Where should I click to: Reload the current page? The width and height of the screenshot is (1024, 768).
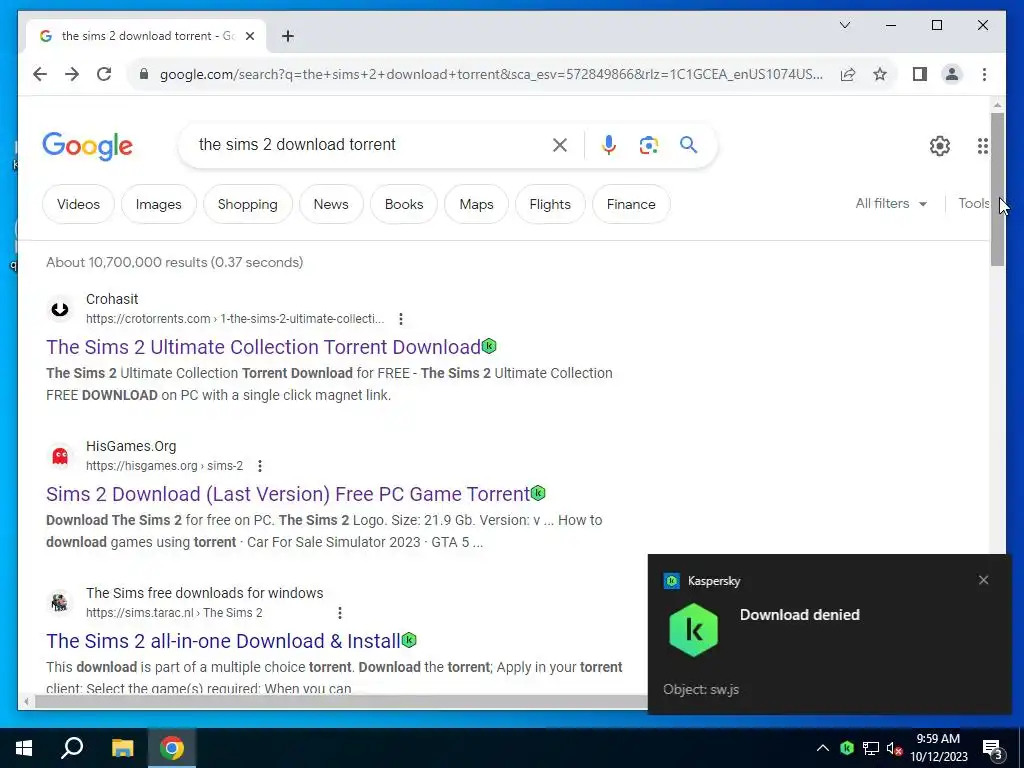tap(104, 74)
